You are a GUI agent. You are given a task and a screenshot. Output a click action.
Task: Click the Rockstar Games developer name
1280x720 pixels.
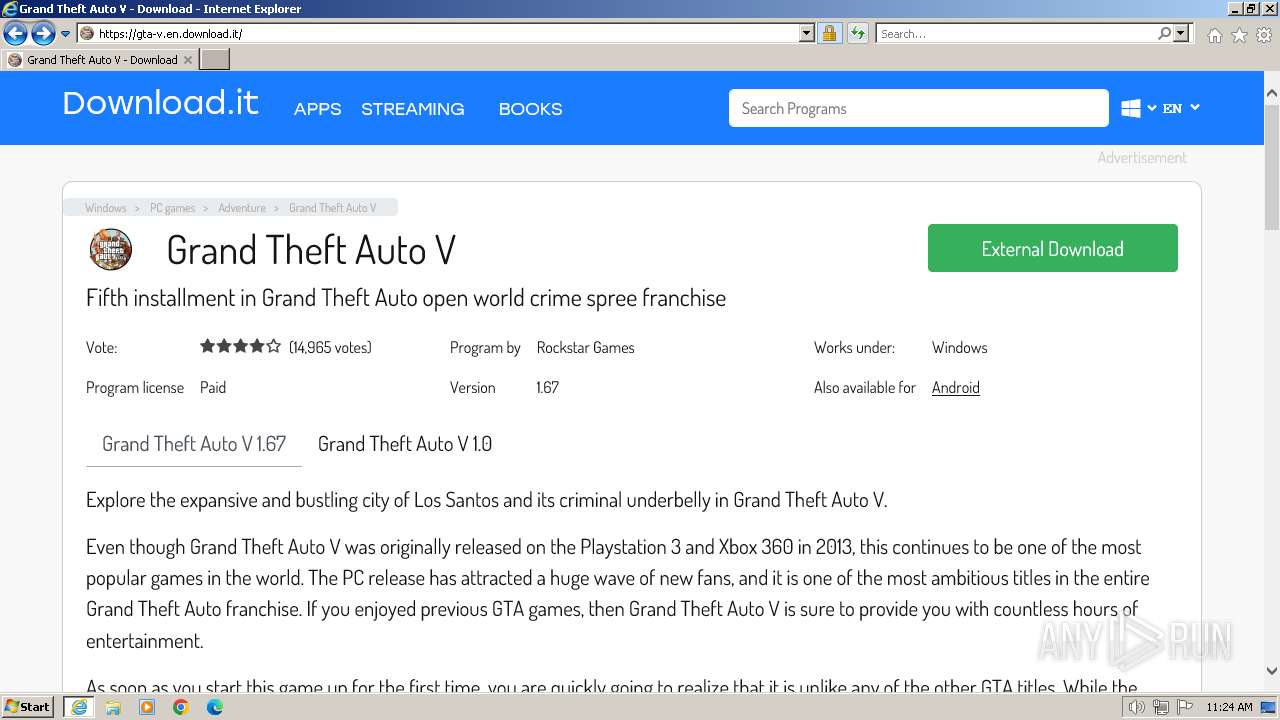click(585, 347)
